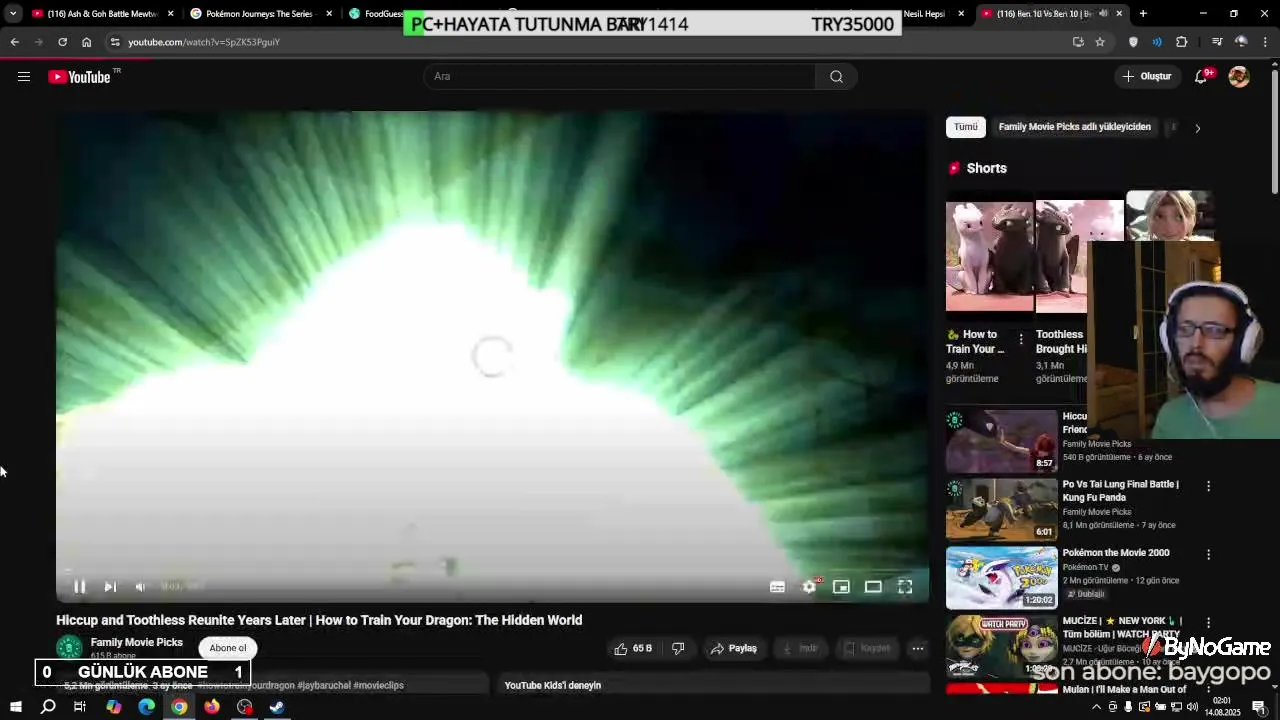Click the YouTube Kids'i deneyin text
Image resolution: width=1280 pixels, height=720 pixels.
(x=553, y=685)
